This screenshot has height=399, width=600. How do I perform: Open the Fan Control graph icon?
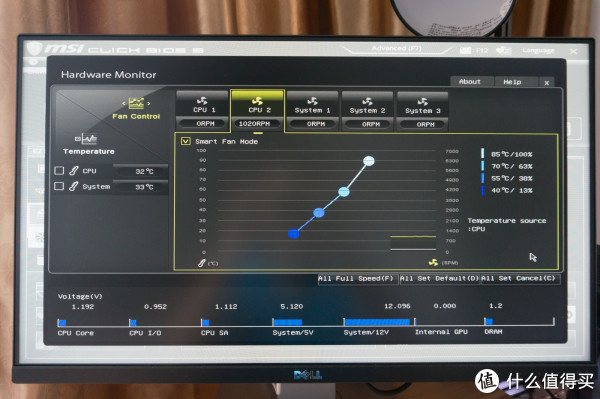click(x=136, y=103)
